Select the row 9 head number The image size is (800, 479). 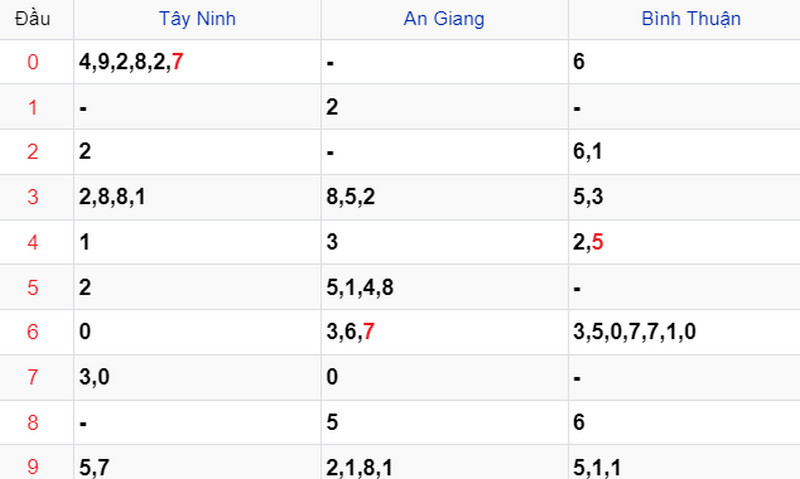pos(33,465)
